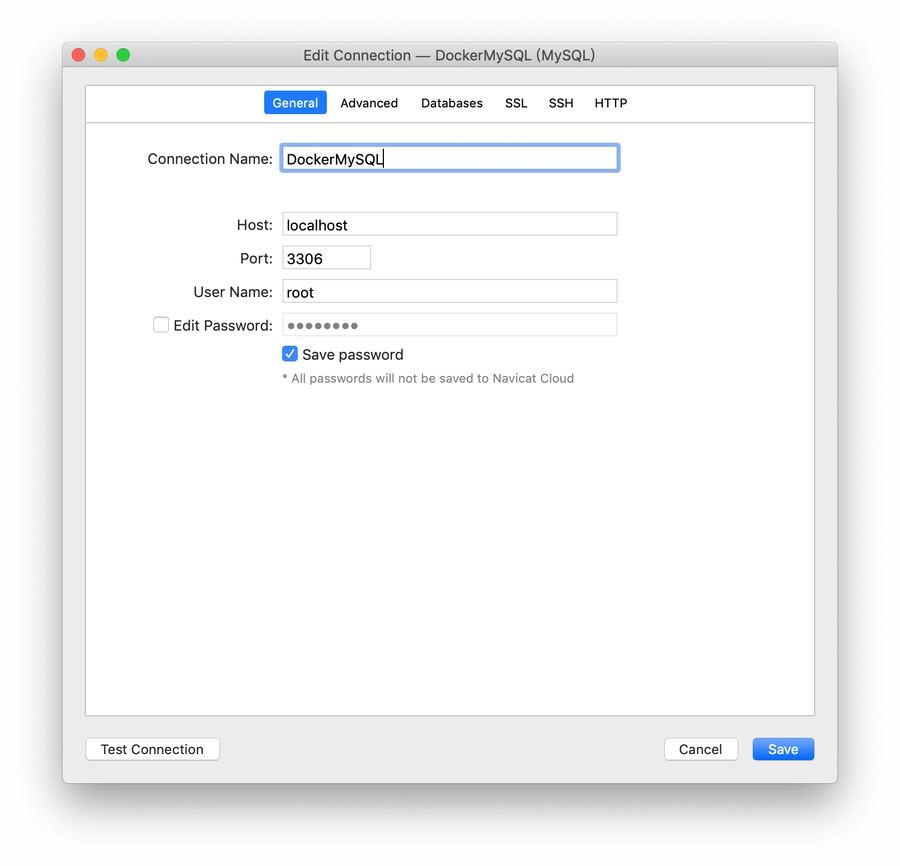Select the General tab
This screenshot has width=900, height=866.
(295, 103)
